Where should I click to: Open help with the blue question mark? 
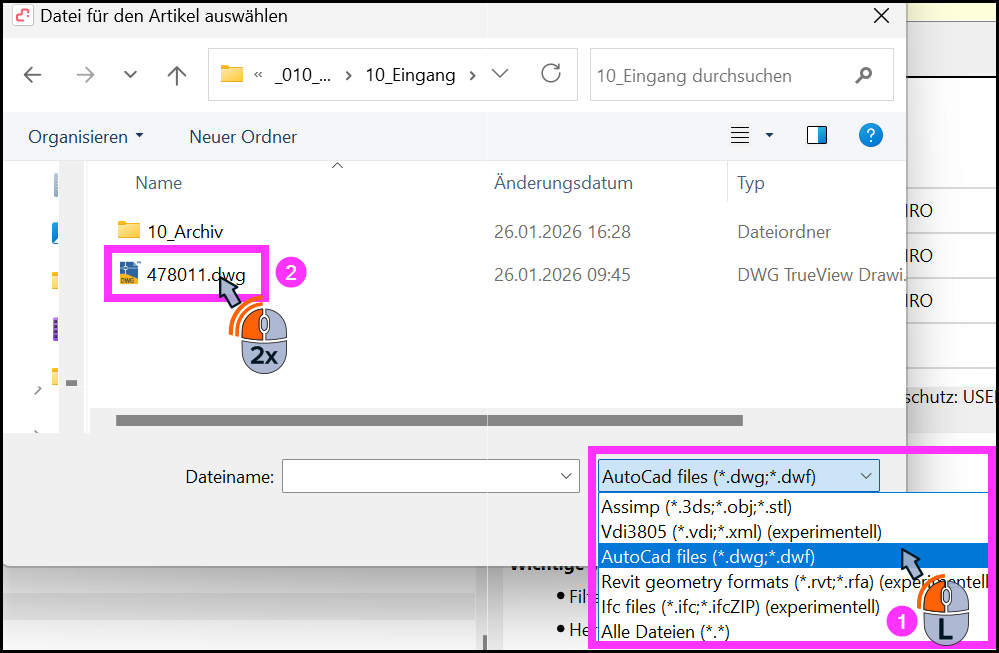pos(870,135)
